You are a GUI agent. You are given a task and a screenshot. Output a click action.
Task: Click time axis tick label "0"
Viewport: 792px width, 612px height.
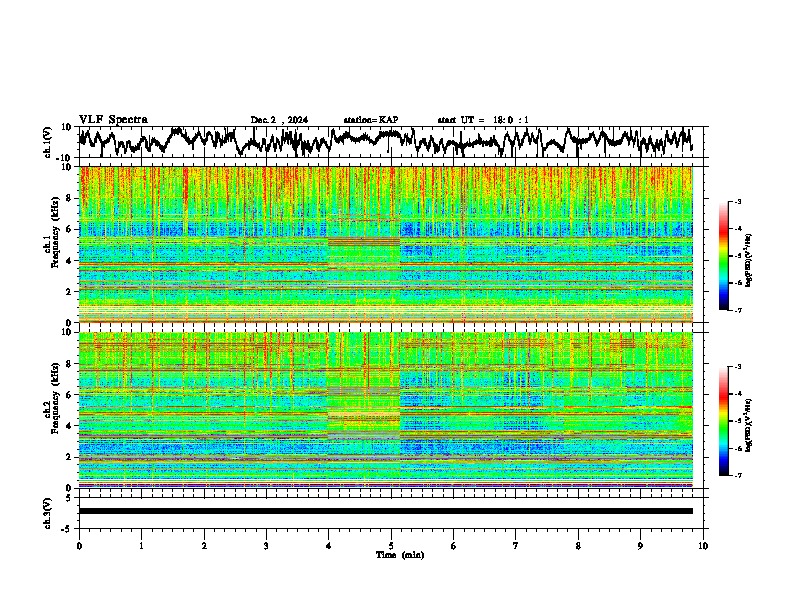(x=79, y=546)
